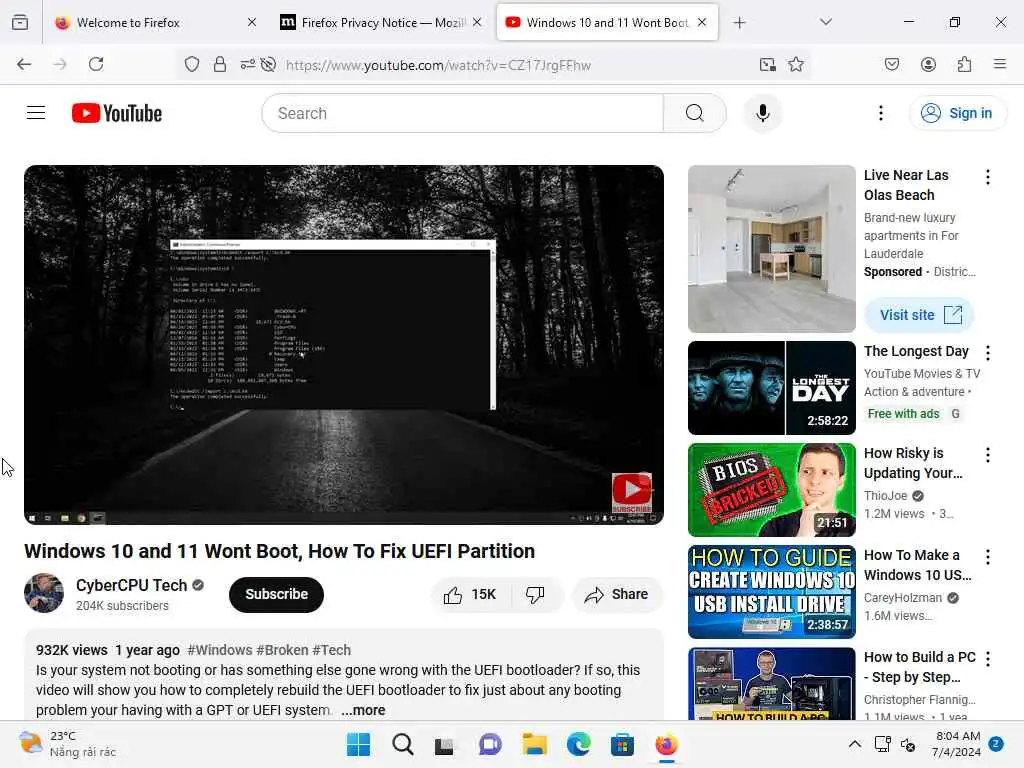Image resolution: width=1024 pixels, height=768 pixels.
Task: Open Windows Start menu
Action: [x=358, y=744]
